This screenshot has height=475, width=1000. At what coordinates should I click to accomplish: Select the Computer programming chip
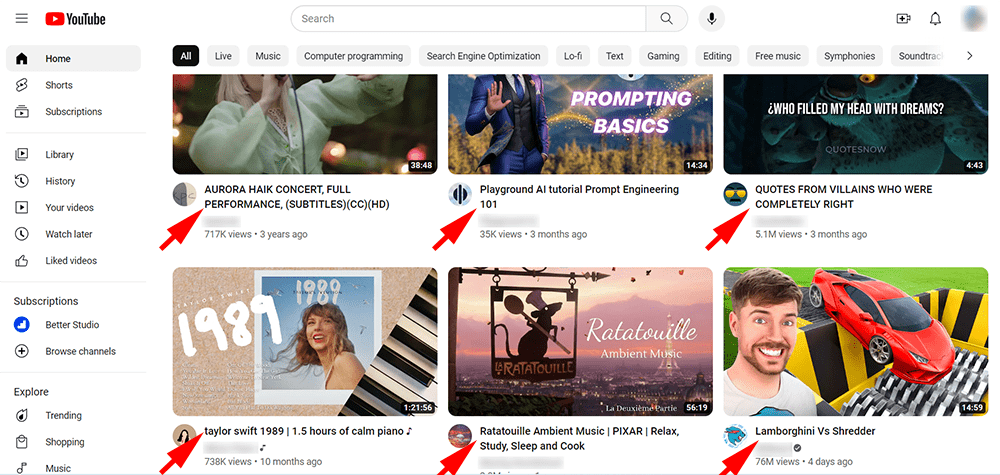(x=353, y=56)
